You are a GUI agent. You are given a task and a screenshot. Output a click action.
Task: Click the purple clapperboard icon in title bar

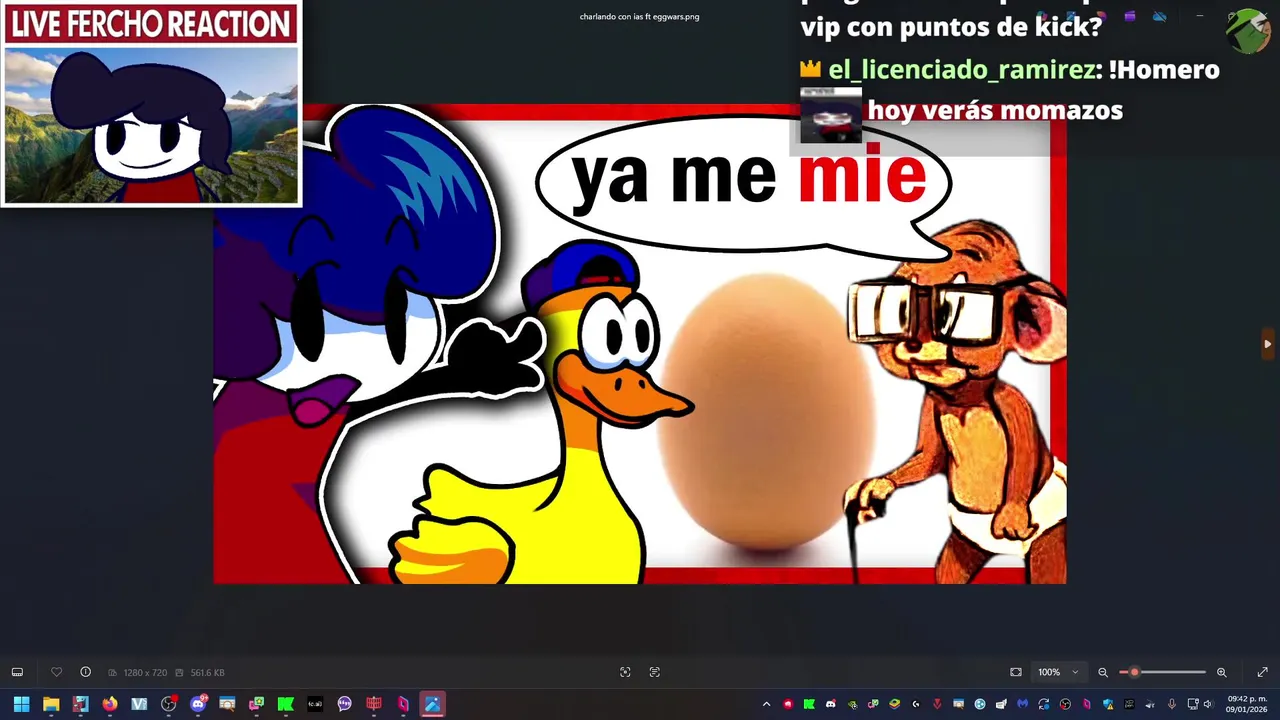tap(1129, 16)
